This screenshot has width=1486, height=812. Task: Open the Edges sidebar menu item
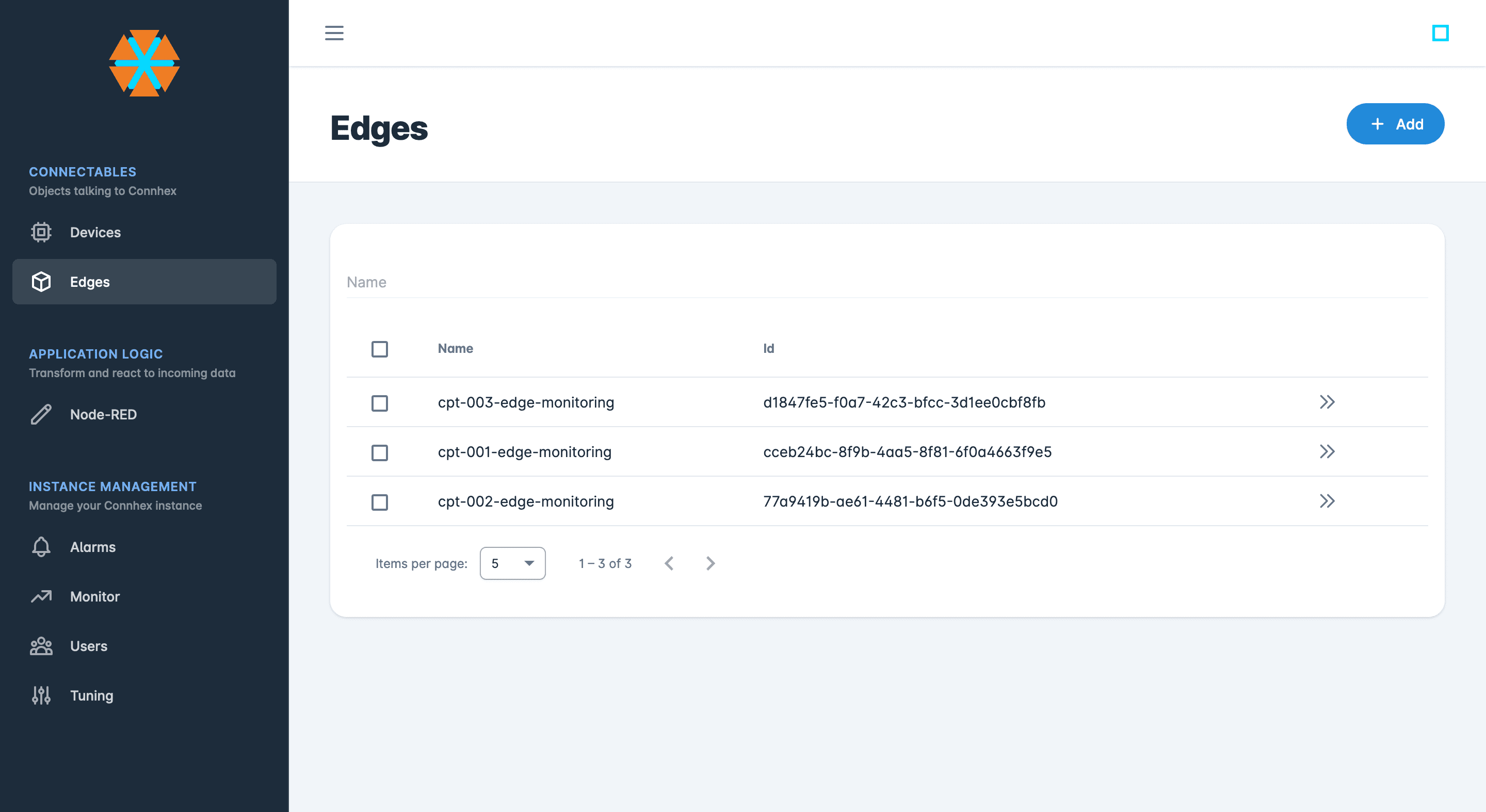[x=144, y=282]
